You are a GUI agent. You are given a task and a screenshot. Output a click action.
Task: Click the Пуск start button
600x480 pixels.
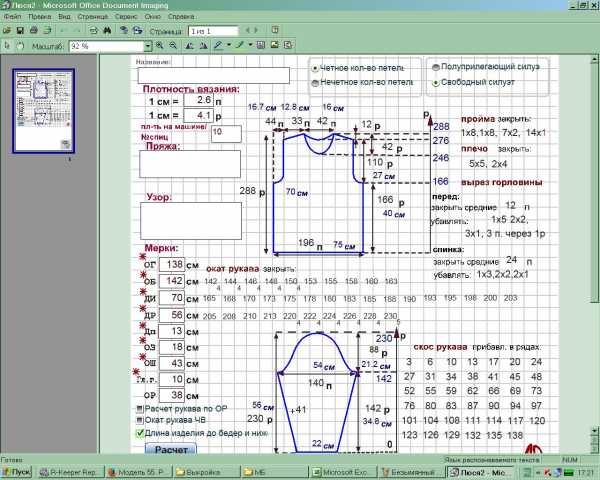click(16, 472)
